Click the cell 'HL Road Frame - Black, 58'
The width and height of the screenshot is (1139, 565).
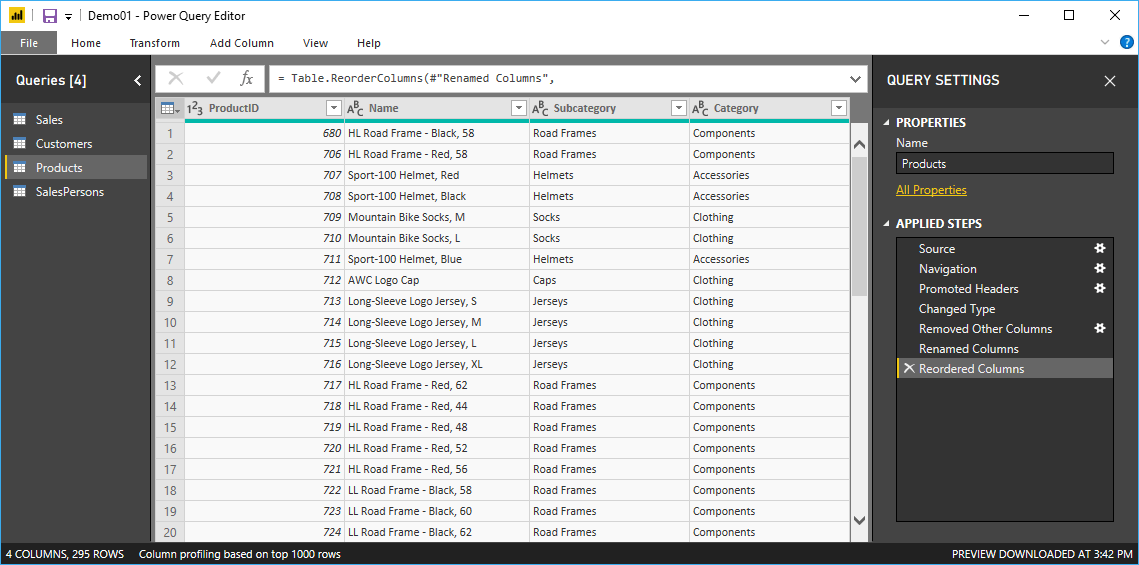point(437,133)
